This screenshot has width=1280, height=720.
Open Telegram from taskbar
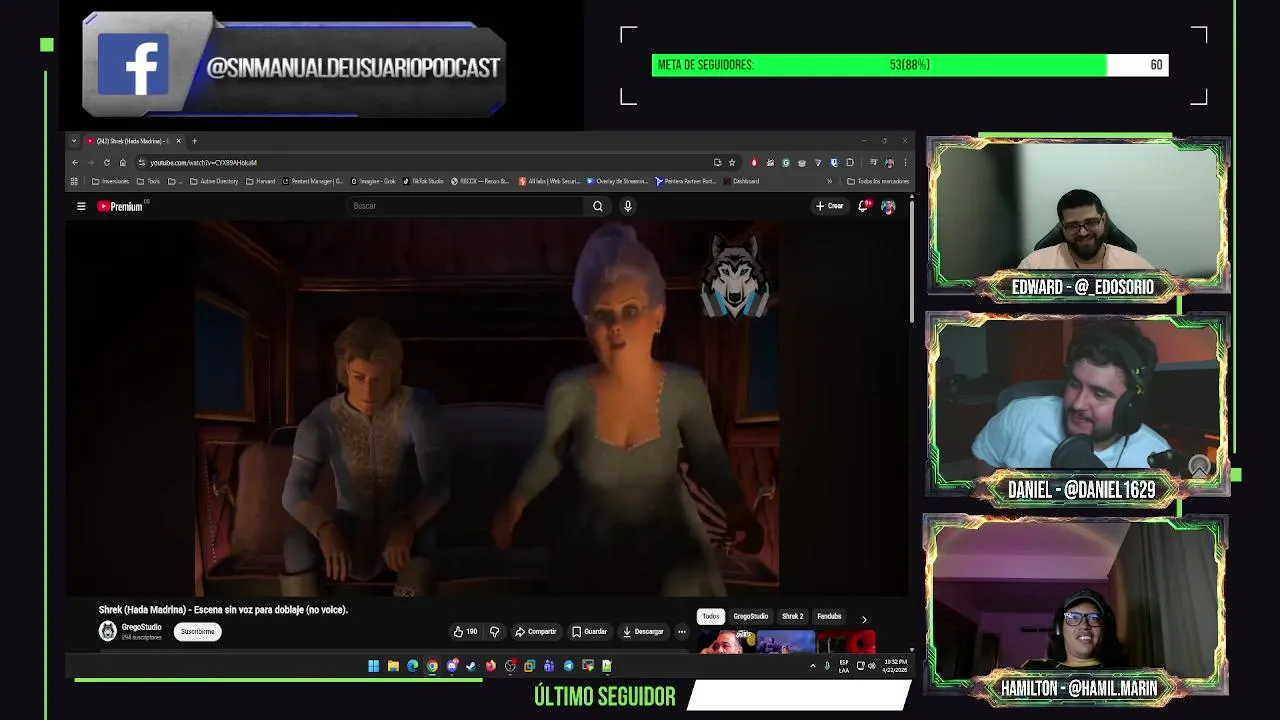[568, 666]
